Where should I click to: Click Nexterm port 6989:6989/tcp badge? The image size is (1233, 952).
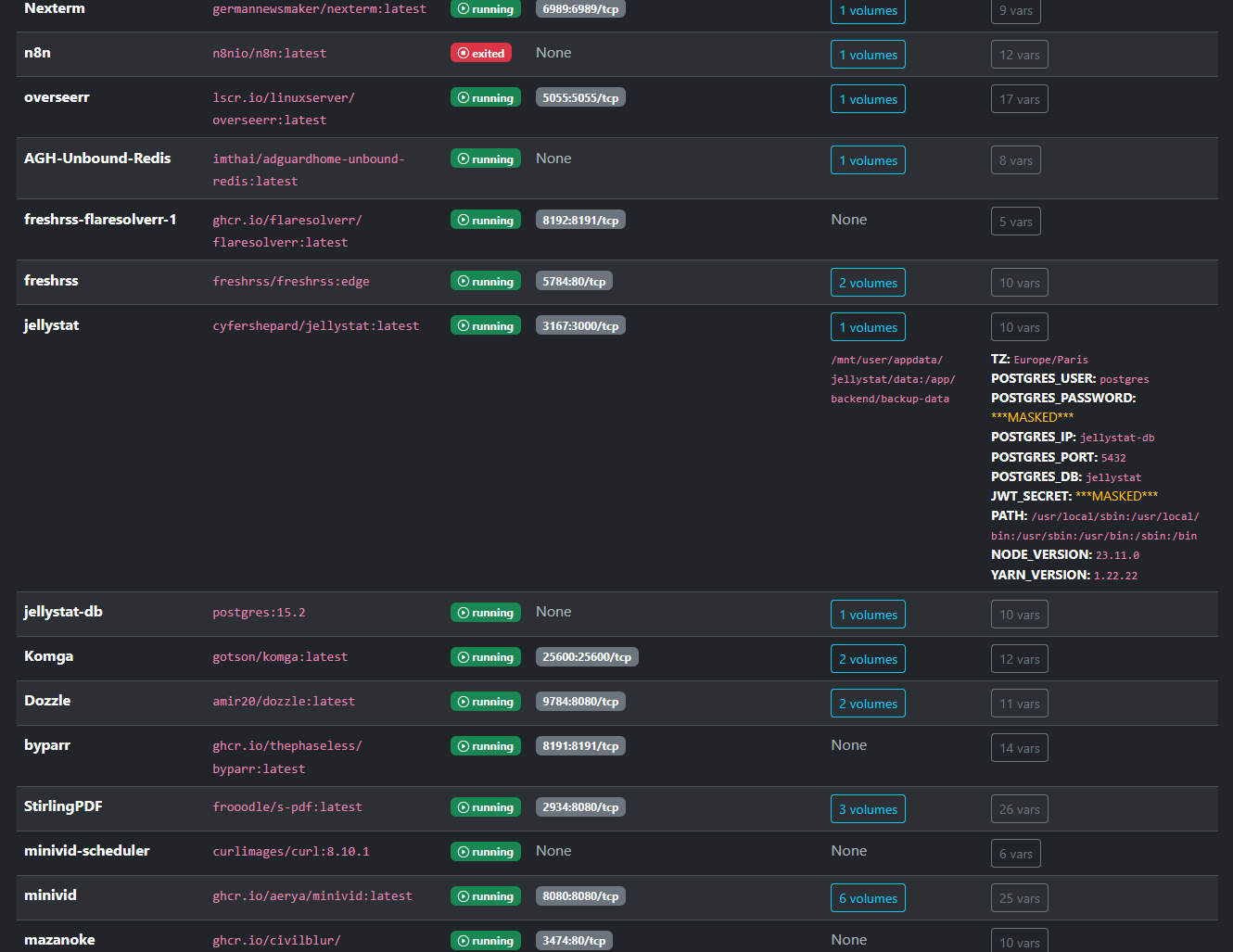point(580,8)
